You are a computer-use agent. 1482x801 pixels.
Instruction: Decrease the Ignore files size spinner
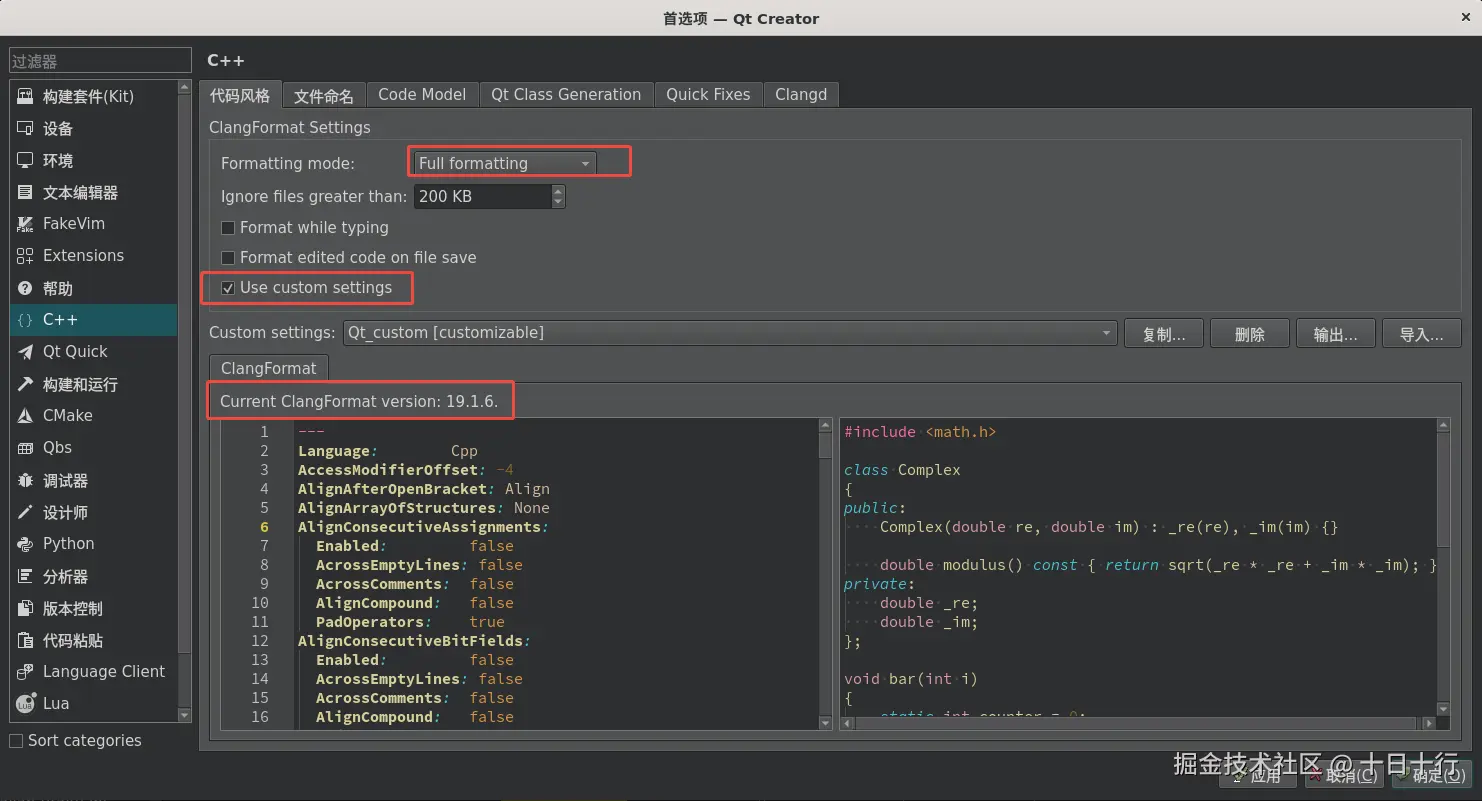click(558, 202)
